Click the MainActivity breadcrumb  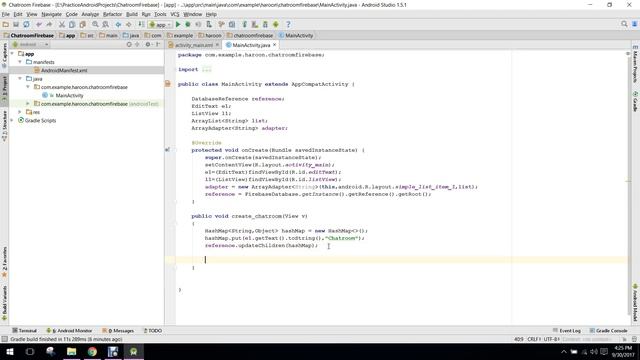click(296, 36)
